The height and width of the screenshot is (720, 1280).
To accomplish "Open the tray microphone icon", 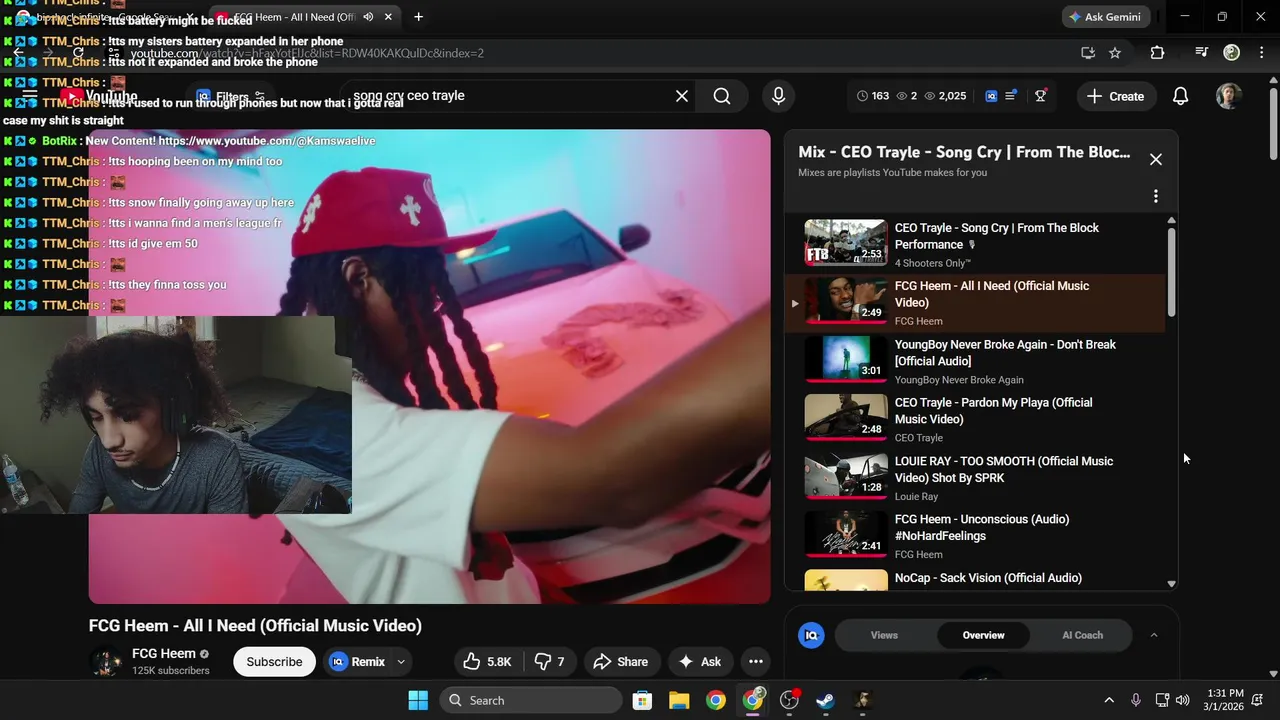I will [1135, 700].
